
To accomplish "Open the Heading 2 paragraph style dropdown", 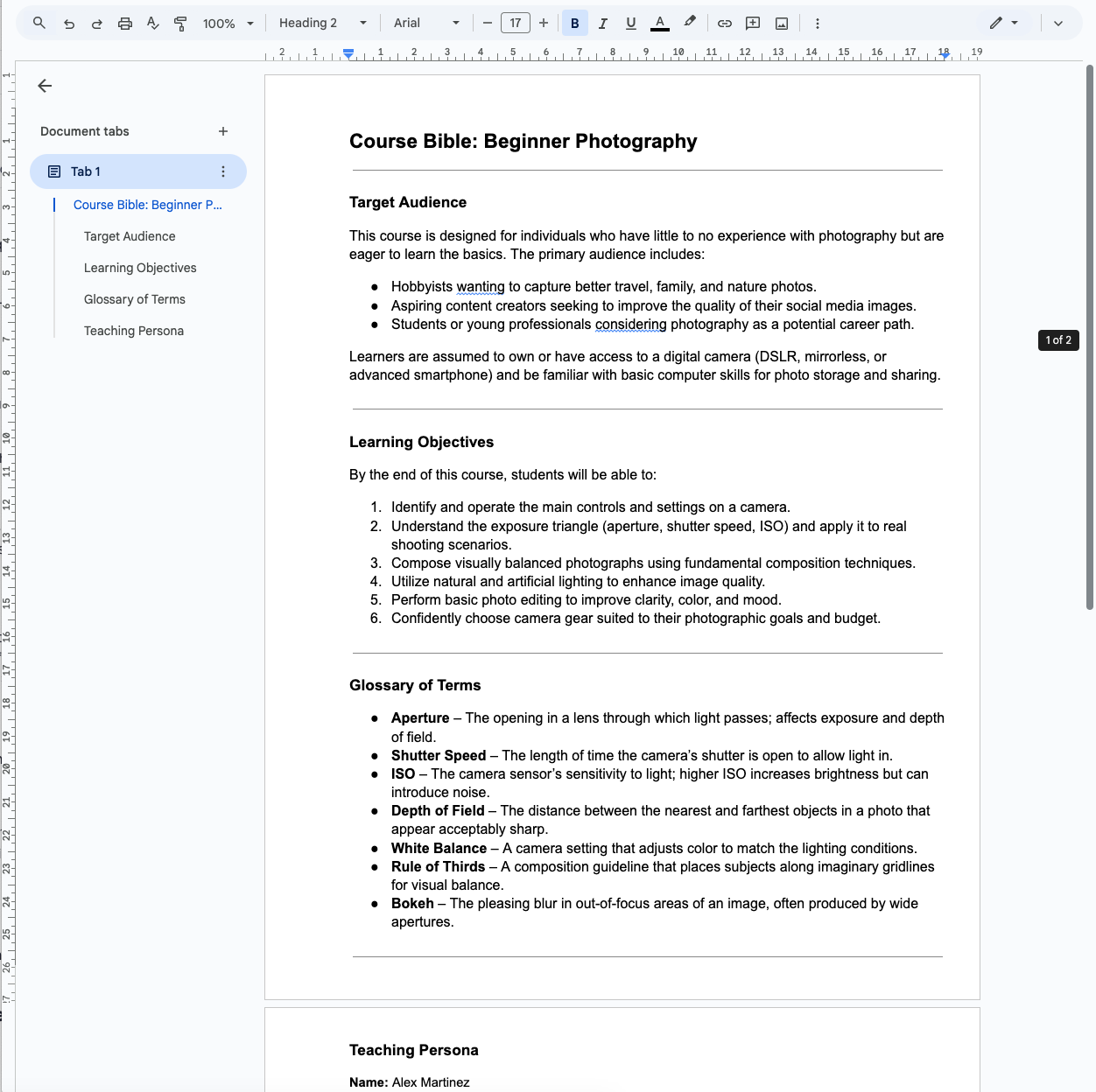I will pos(322,24).
